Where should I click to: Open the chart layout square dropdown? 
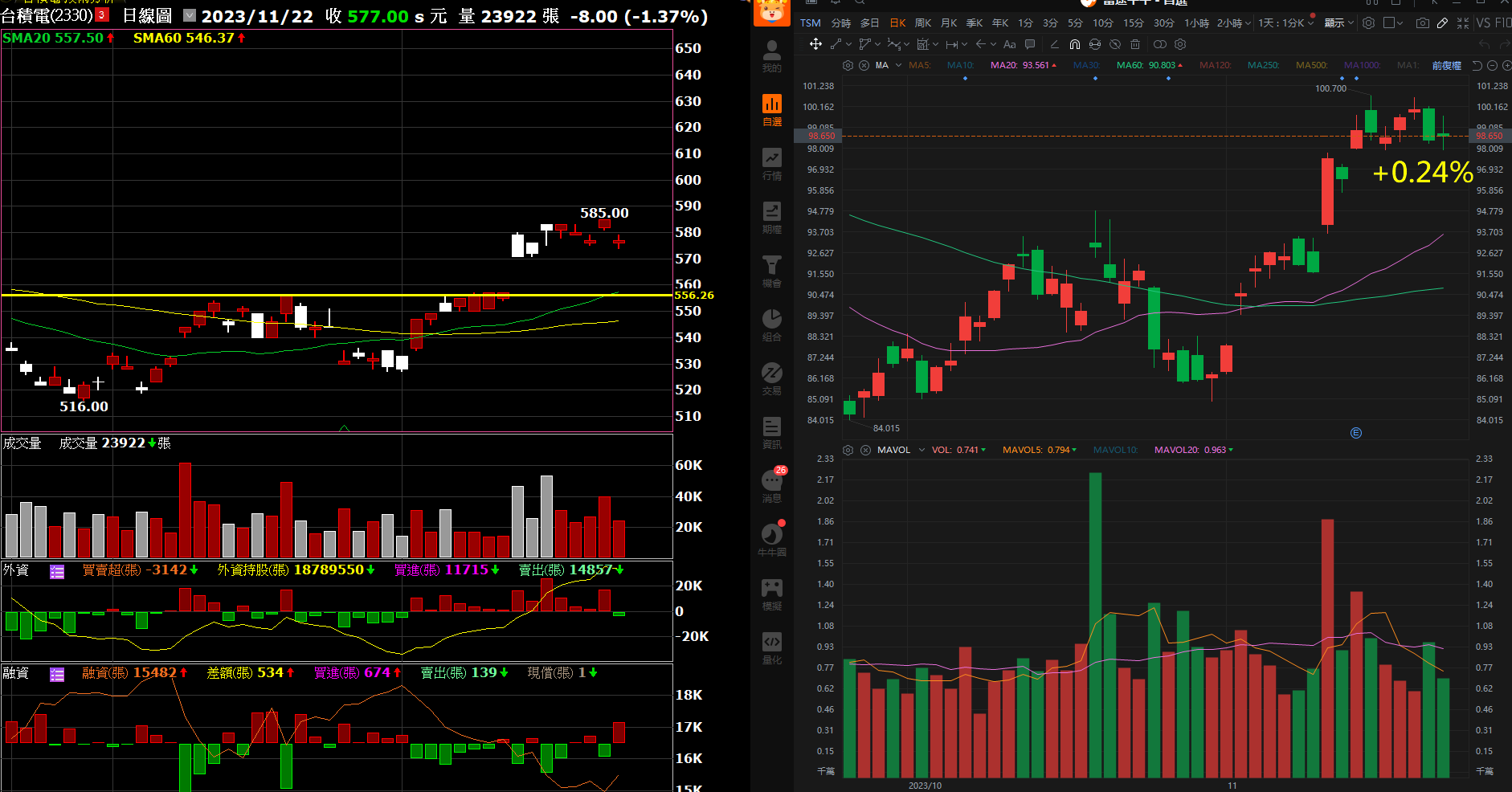1394,22
